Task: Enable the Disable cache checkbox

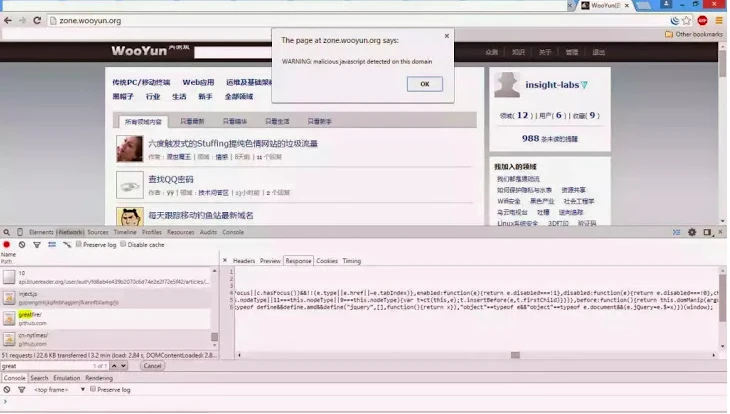Action: pos(123,244)
